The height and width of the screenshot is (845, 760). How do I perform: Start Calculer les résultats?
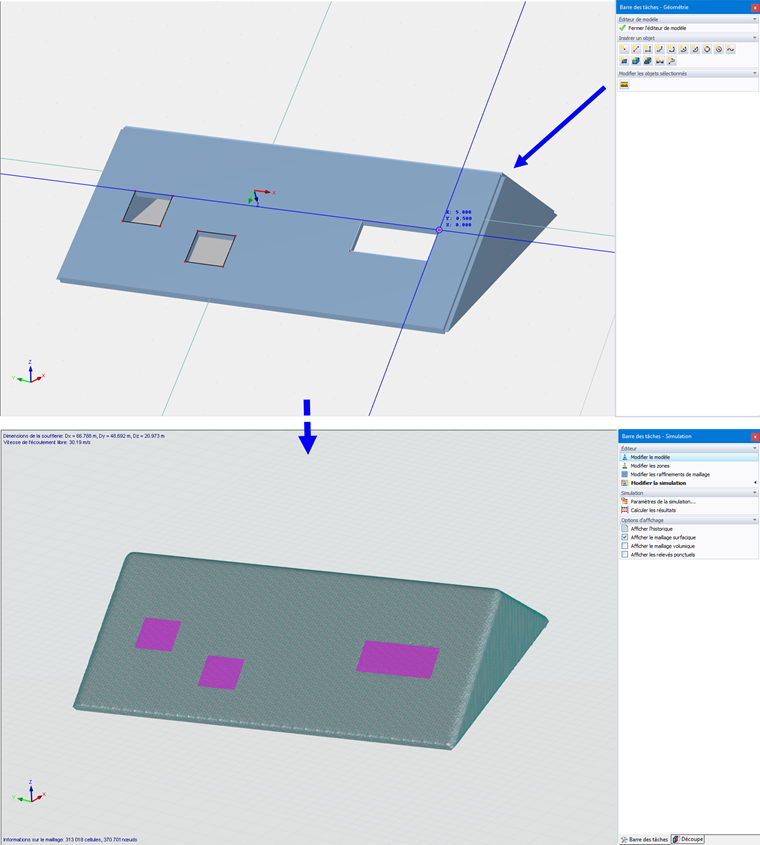(x=688, y=510)
